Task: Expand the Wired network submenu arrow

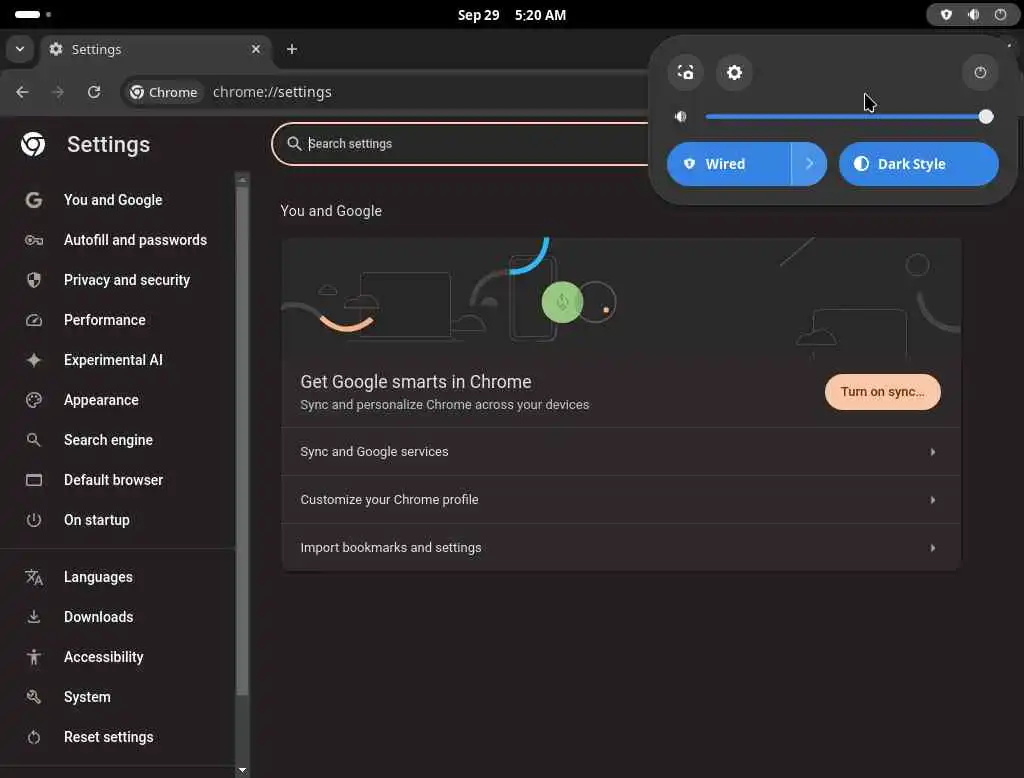Action: 809,164
